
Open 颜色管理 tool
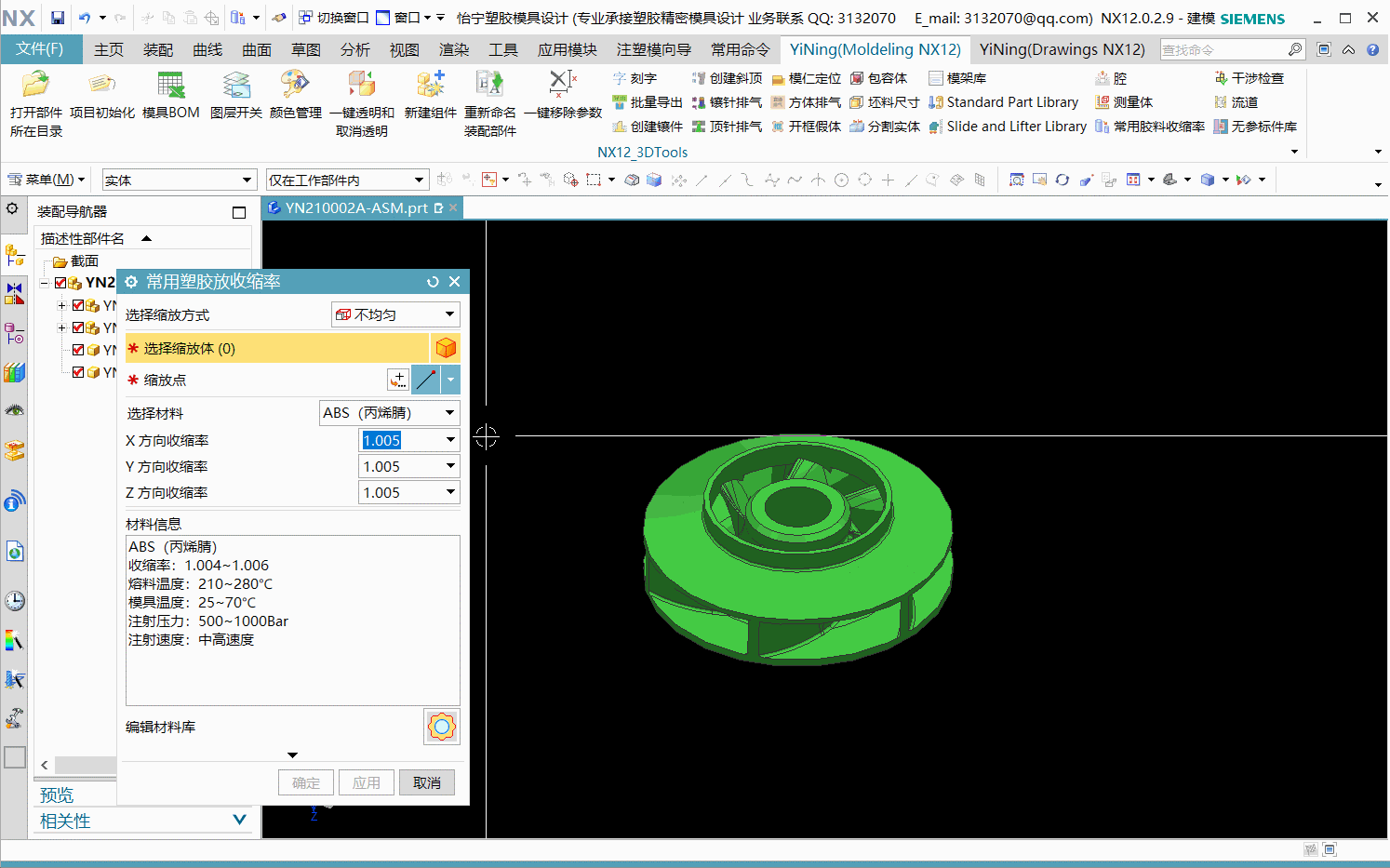[296, 96]
